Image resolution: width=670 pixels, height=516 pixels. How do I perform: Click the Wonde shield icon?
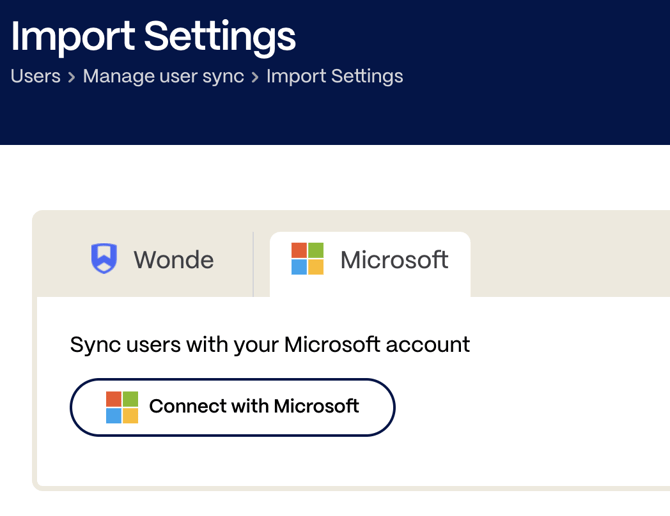104,258
